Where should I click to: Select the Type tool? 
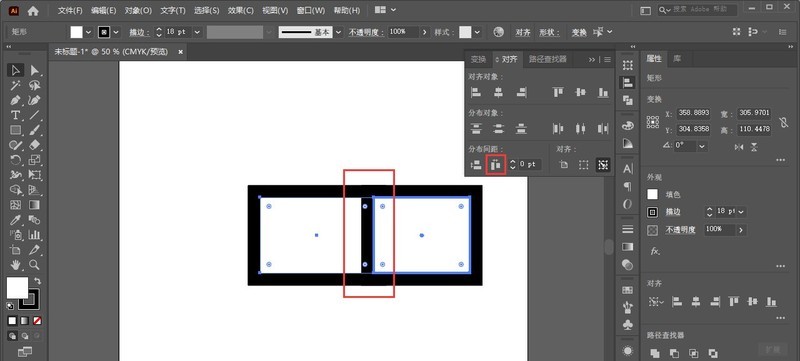(16, 115)
